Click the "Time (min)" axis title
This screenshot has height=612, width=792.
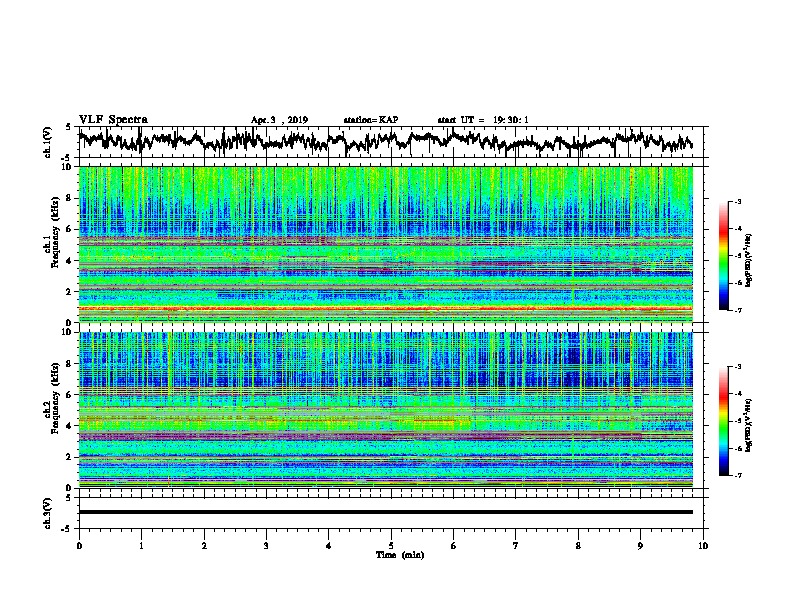(x=400, y=555)
